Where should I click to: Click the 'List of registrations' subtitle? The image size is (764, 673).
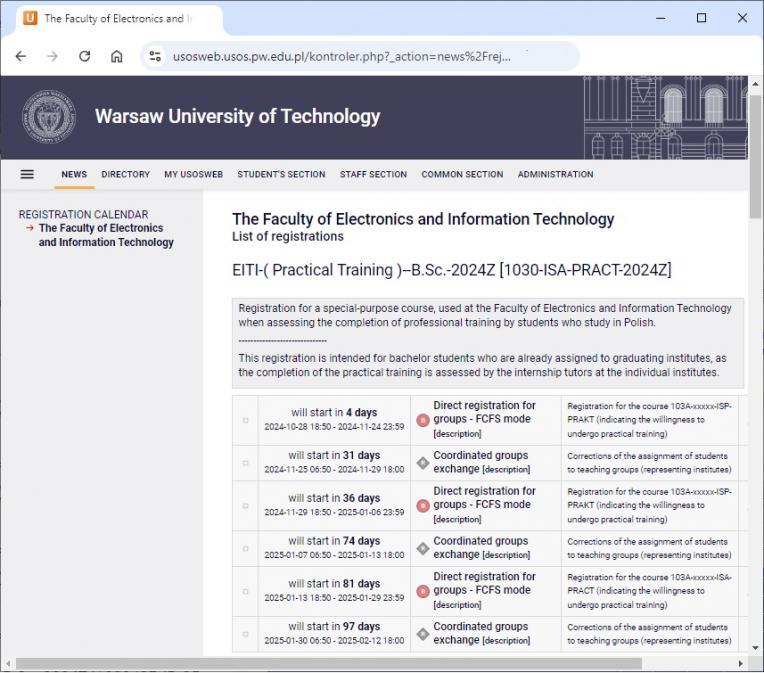287,236
